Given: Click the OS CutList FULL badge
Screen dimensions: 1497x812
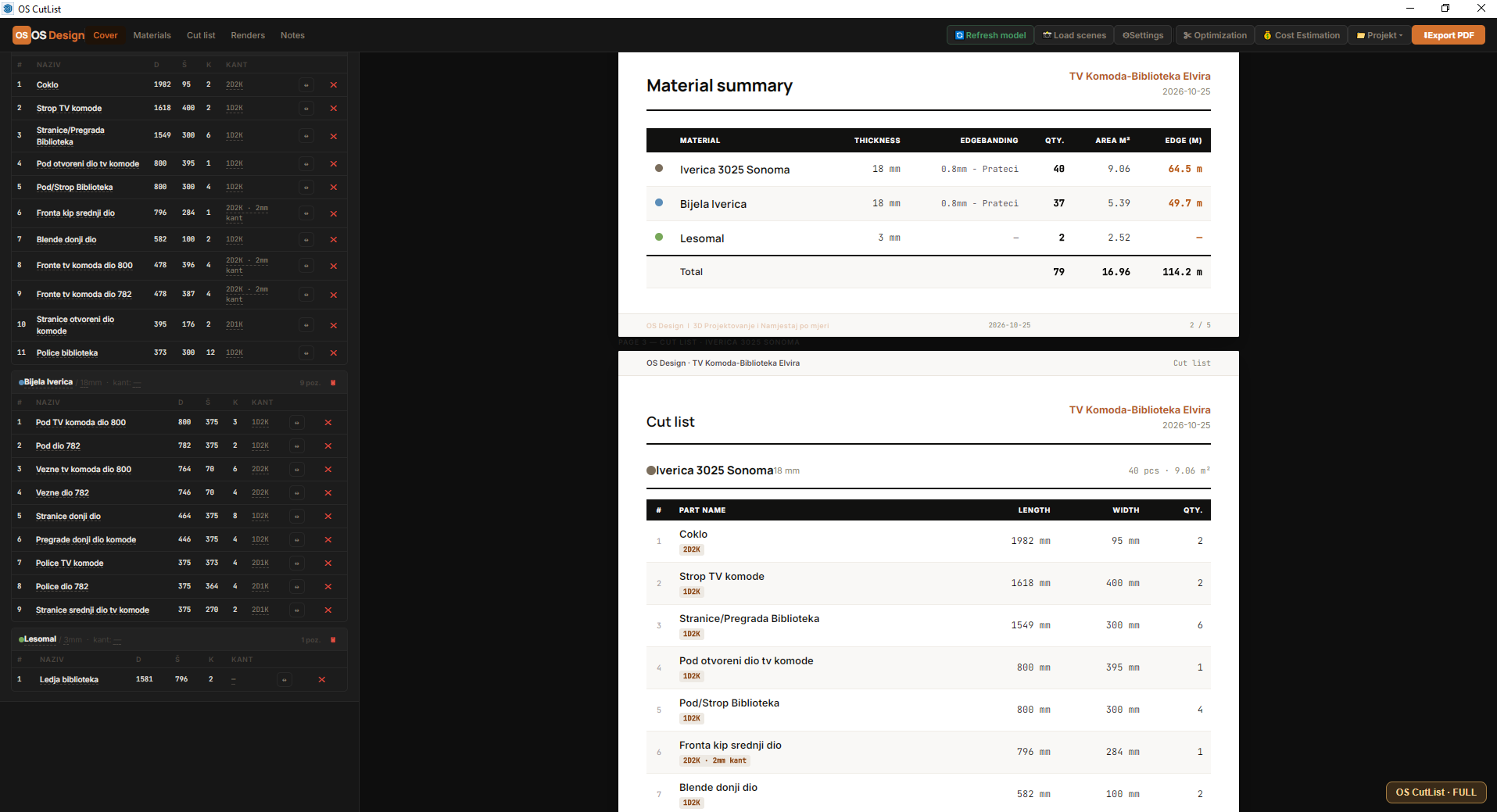Looking at the screenshot, I should coord(1436,792).
